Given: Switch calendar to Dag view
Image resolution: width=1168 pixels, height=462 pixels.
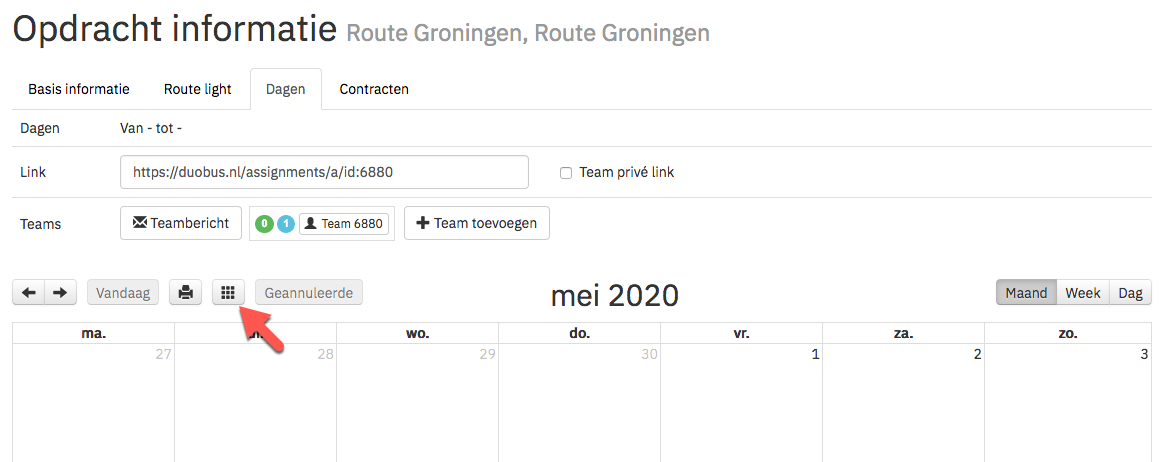Looking at the screenshot, I should (1130, 293).
